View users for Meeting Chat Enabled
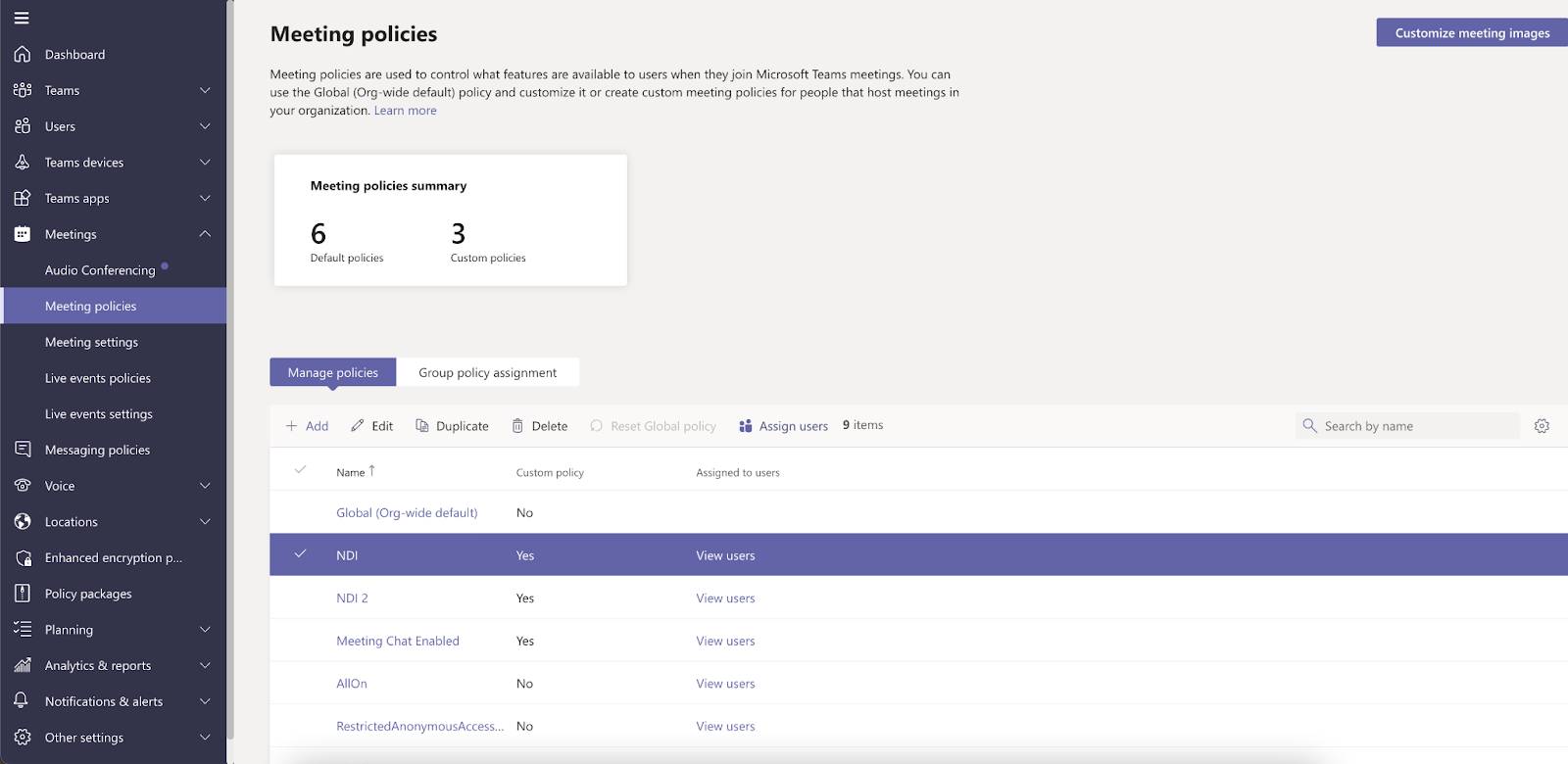This screenshot has width=1568, height=764. (725, 641)
